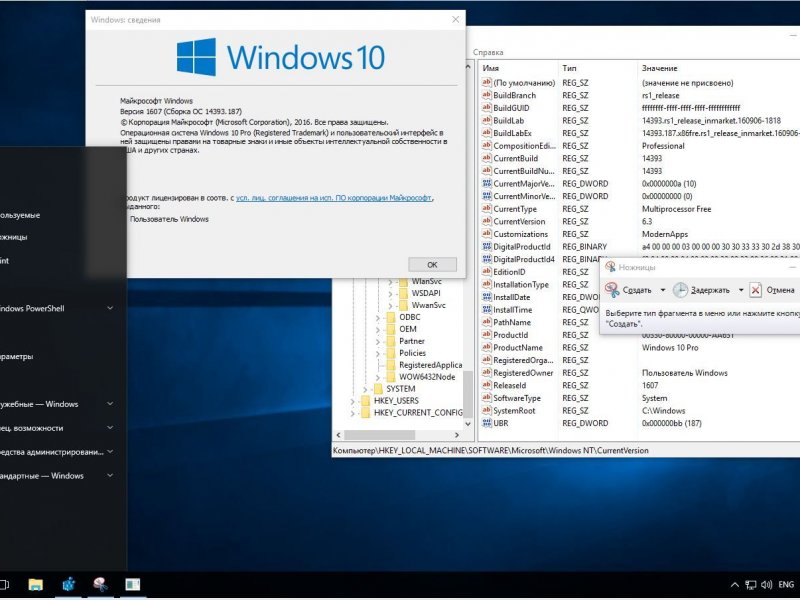
Task: Select the ProductName value icon
Action: (x=486, y=347)
